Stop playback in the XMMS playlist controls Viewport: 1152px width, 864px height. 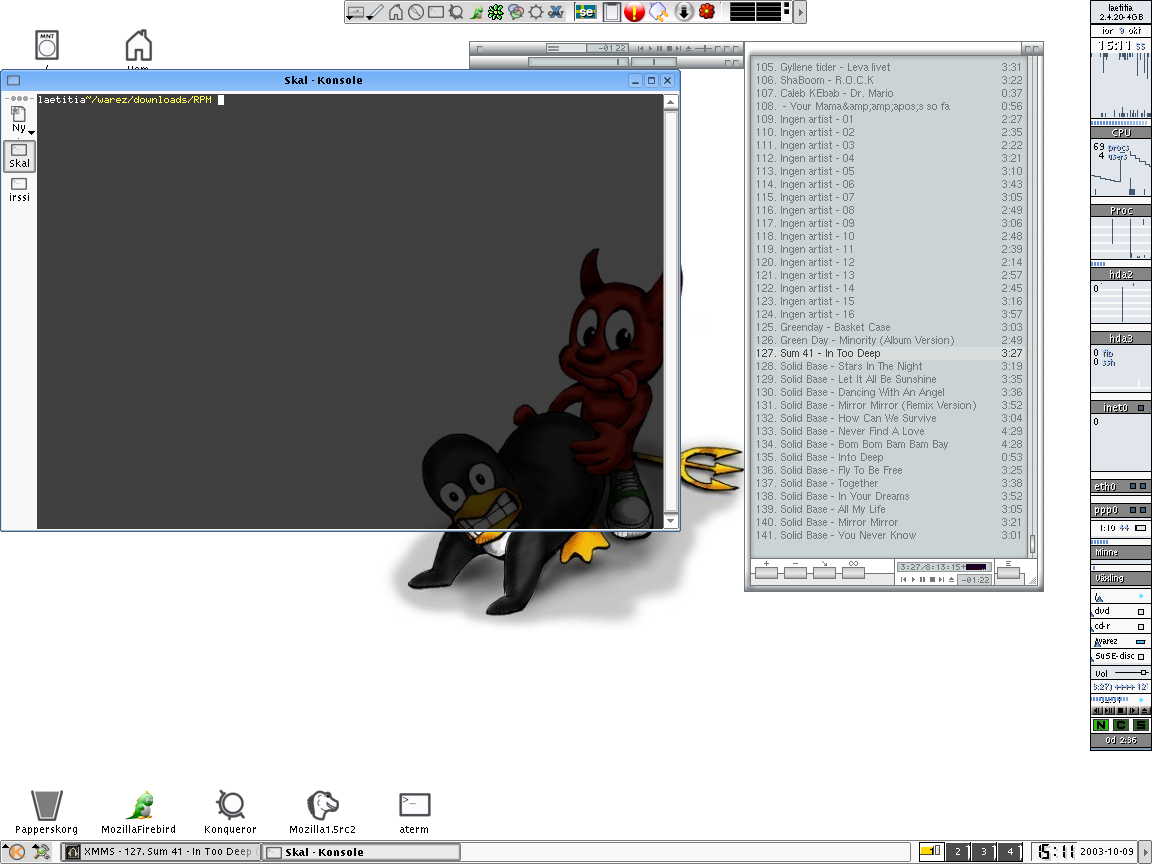[932, 580]
